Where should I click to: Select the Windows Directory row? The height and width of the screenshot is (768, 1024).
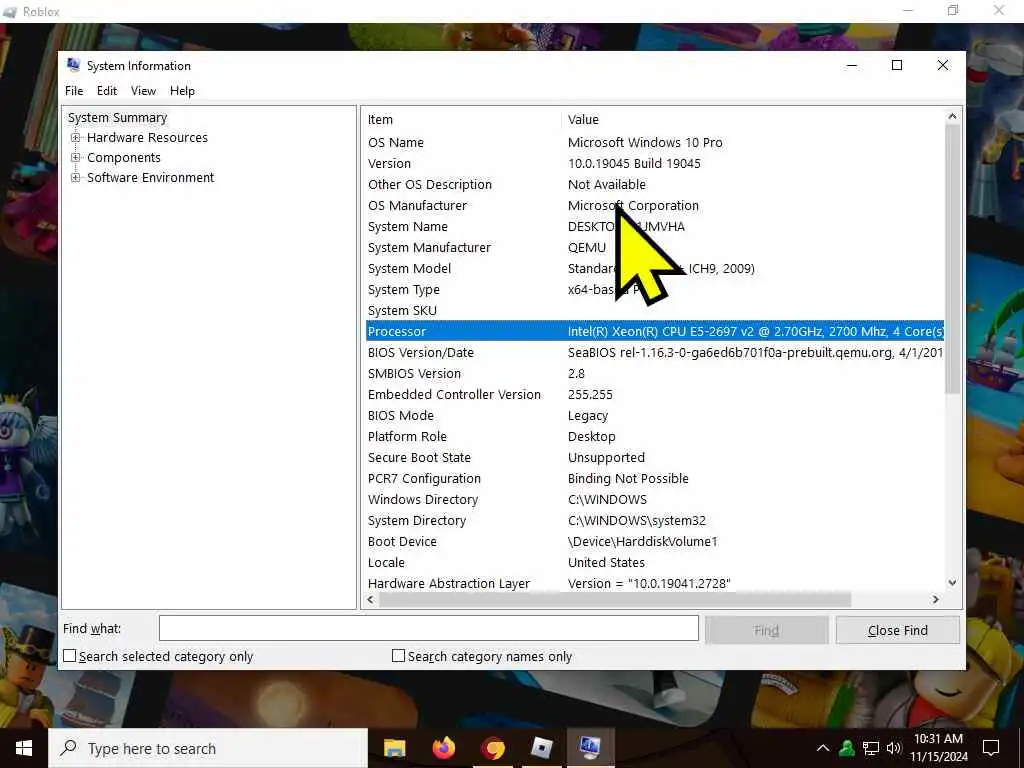point(655,500)
